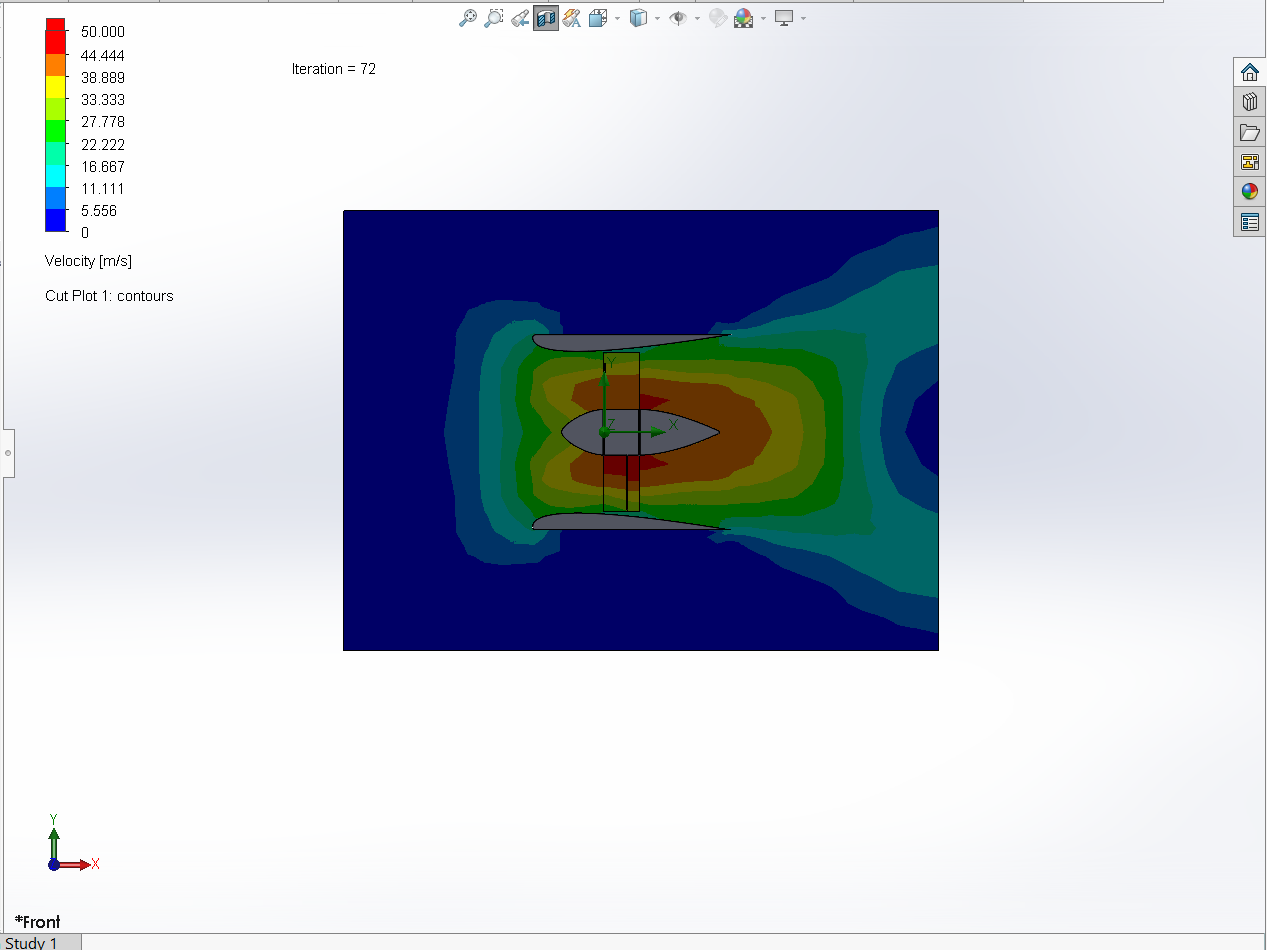
Task: Open the Dynamic Annotation Views tool
Action: coord(572,18)
